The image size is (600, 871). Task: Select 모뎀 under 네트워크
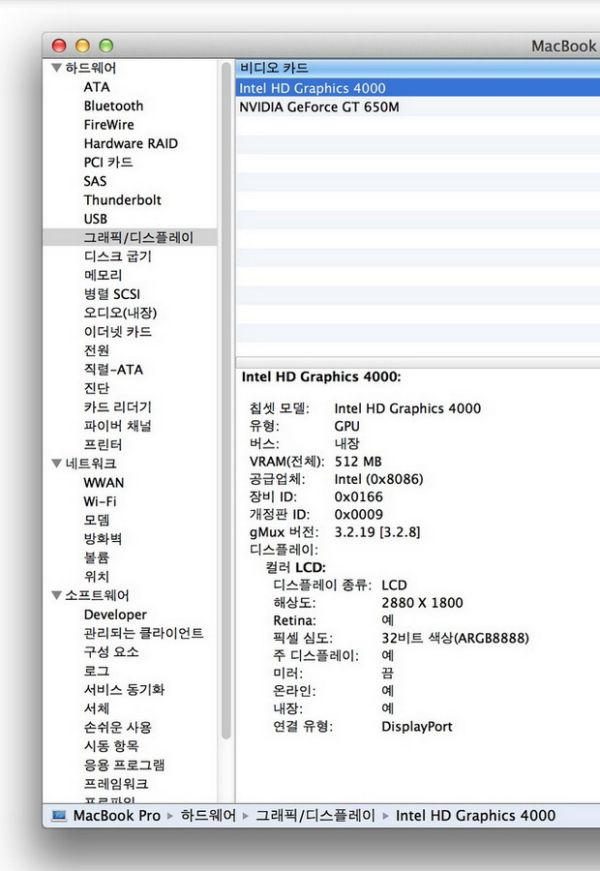(96, 520)
